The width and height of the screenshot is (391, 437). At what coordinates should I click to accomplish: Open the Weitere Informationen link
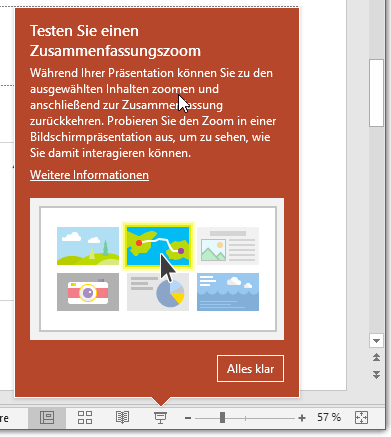click(89, 175)
